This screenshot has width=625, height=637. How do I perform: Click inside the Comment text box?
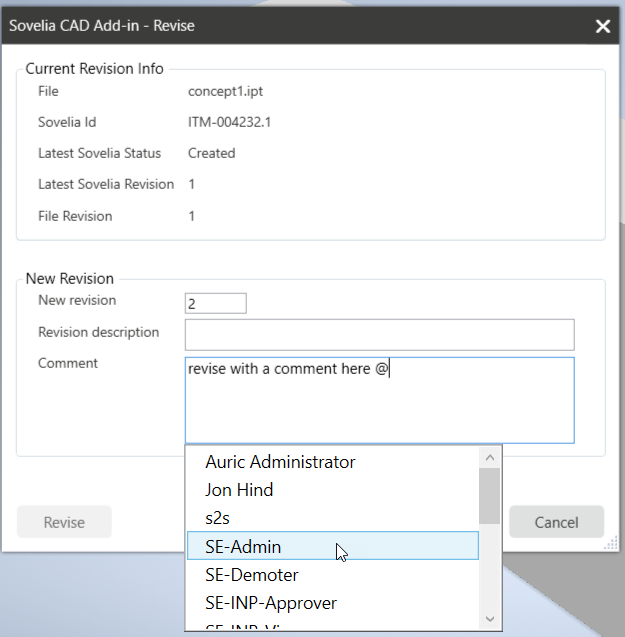pyautogui.click(x=380, y=400)
